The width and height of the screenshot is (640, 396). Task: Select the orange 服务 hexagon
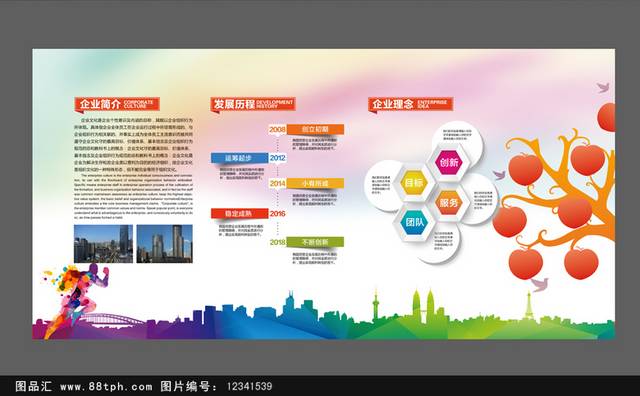[449, 202]
